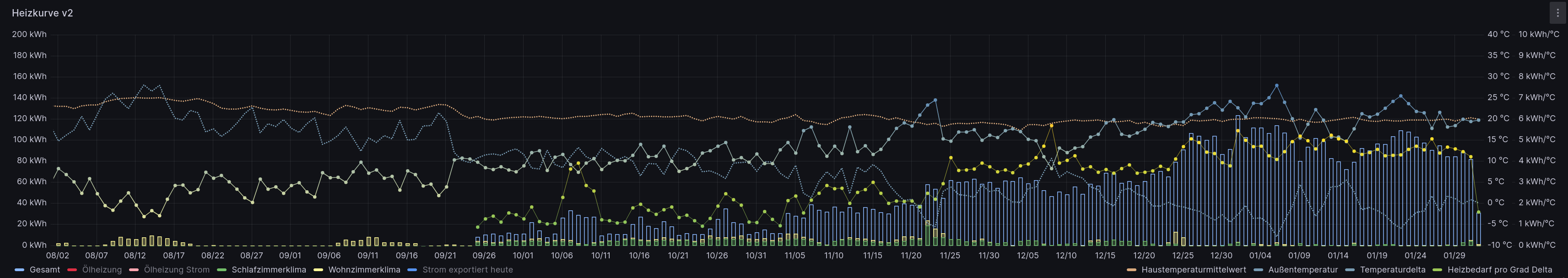Toggle the Temperaturdelta legend entry
This screenshot has width=1568, height=278.
[x=1392, y=269]
